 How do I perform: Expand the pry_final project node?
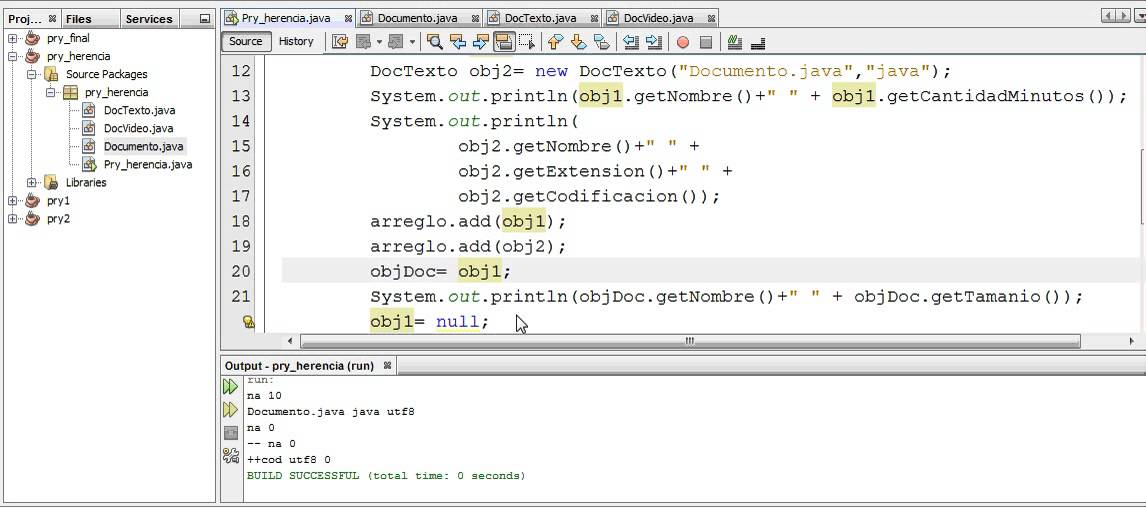point(12,38)
